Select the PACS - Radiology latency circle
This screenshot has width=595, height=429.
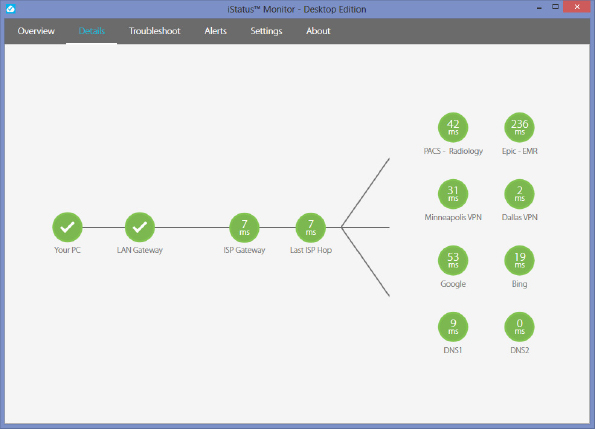click(453, 127)
